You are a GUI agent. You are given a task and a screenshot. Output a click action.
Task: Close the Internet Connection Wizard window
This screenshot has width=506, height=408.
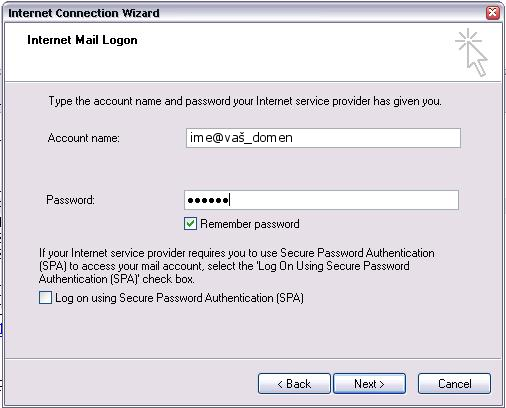coord(493,13)
